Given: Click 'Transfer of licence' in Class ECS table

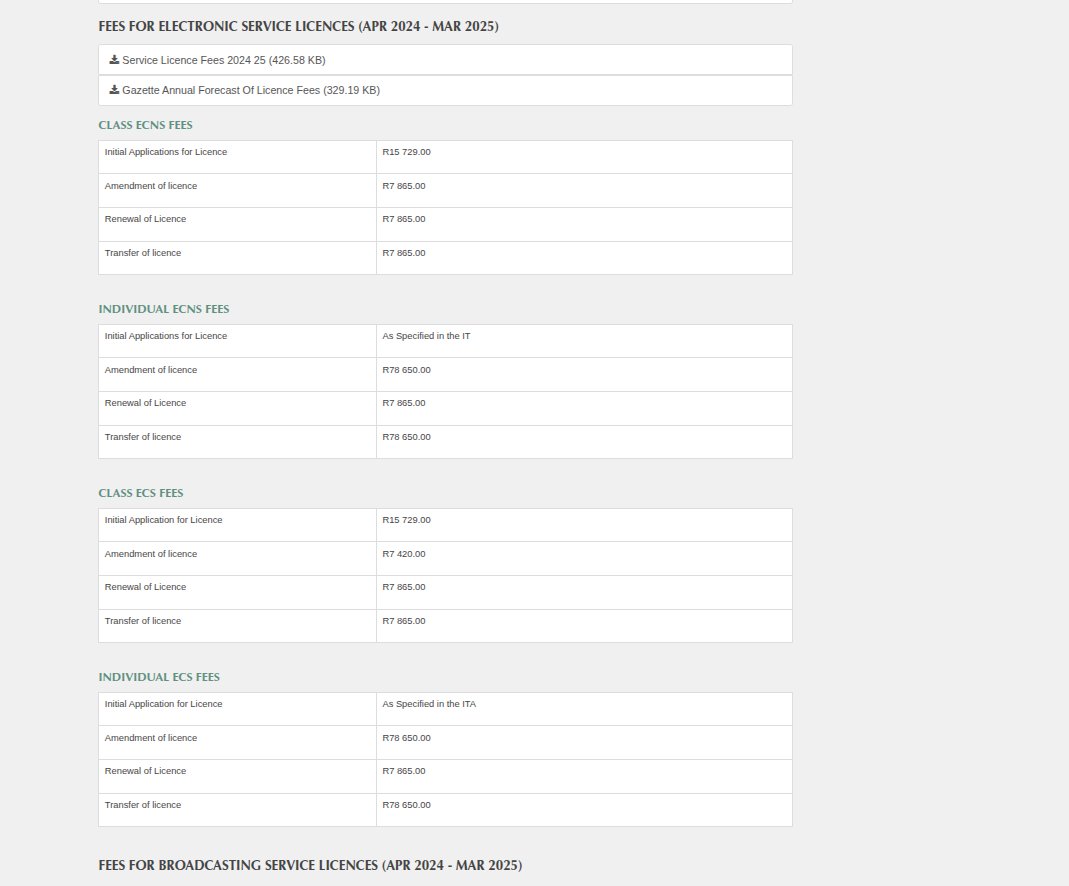Looking at the screenshot, I should [142, 621].
